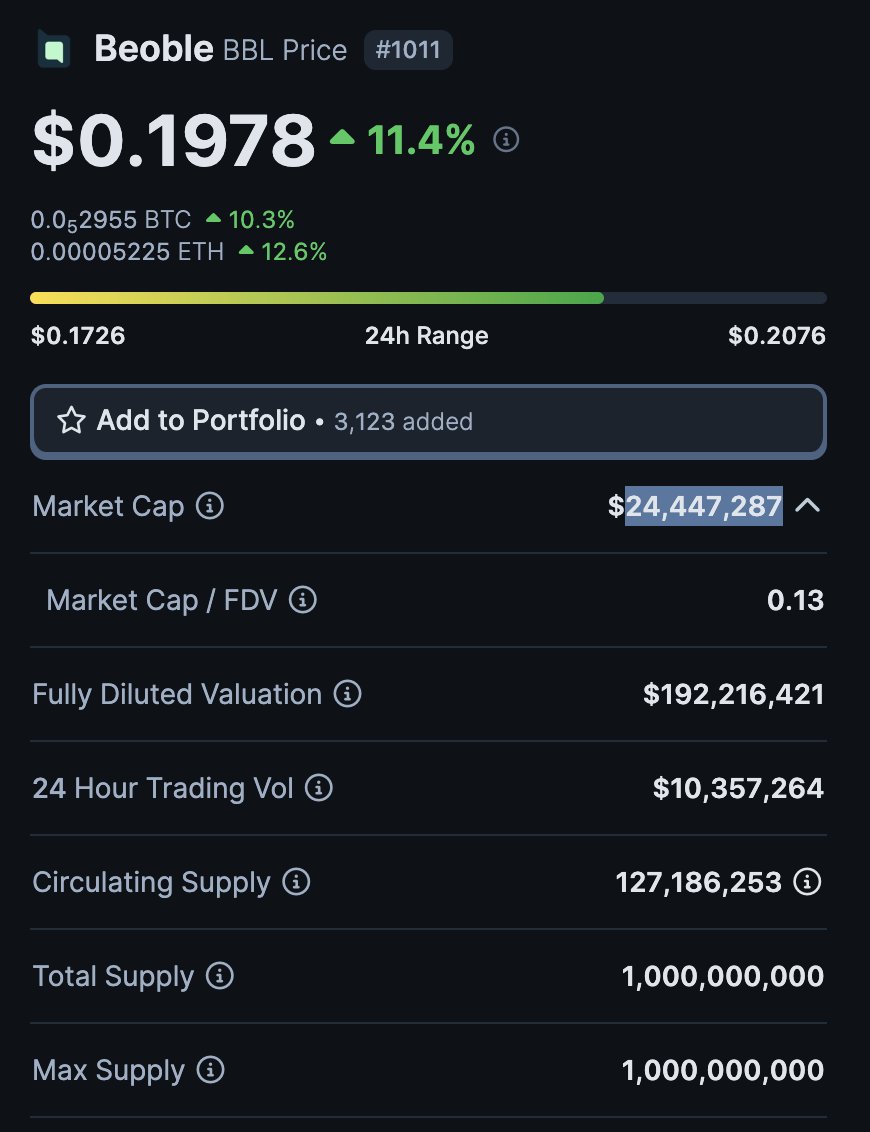Click info icon next to Circulating Supply label
Screen dimensions: 870x1132
pyautogui.click(x=296, y=882)
